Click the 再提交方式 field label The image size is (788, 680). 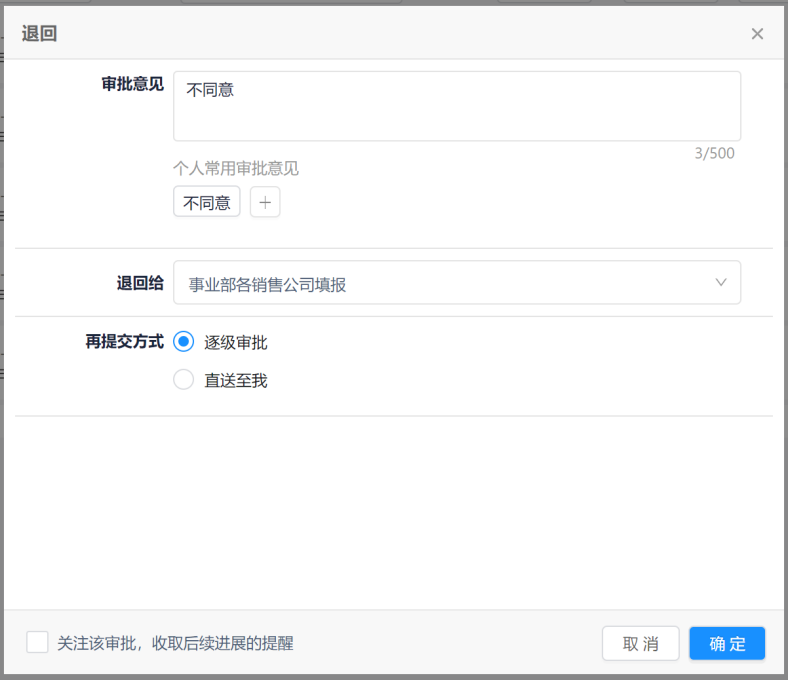(x=124, y=342)
